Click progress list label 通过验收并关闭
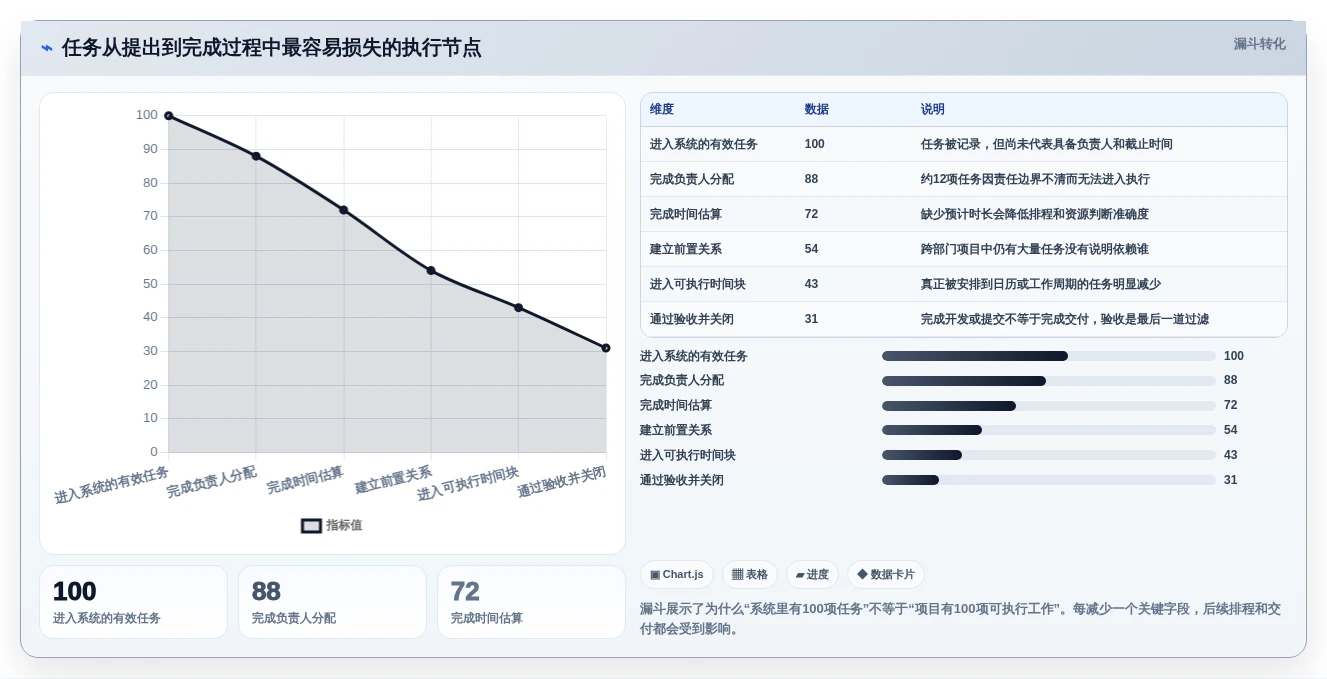 click(x=682, y=480)
